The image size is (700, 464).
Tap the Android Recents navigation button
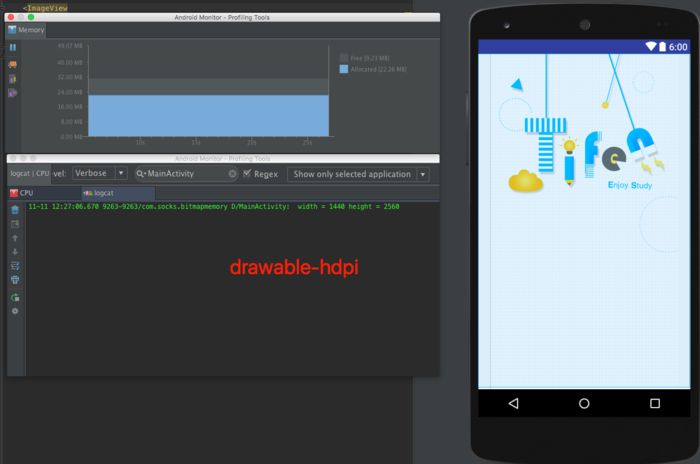pyautogui.click(x=655, y=403)
